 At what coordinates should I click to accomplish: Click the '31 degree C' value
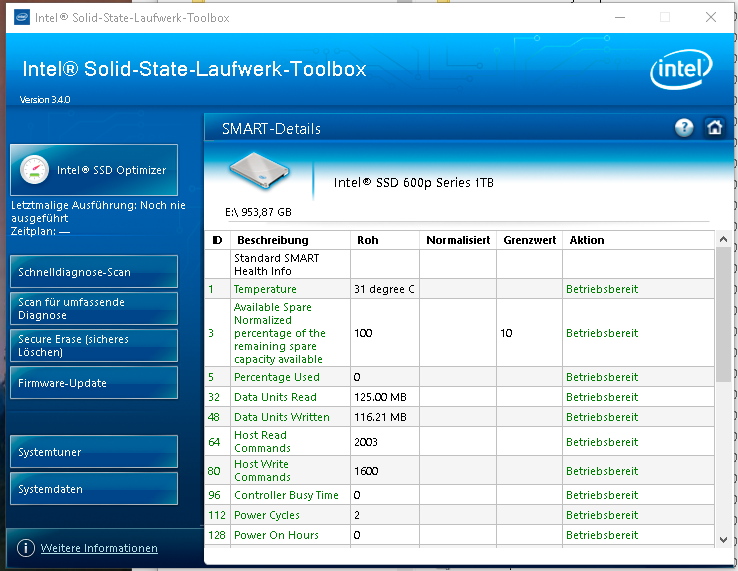(384, 289)
